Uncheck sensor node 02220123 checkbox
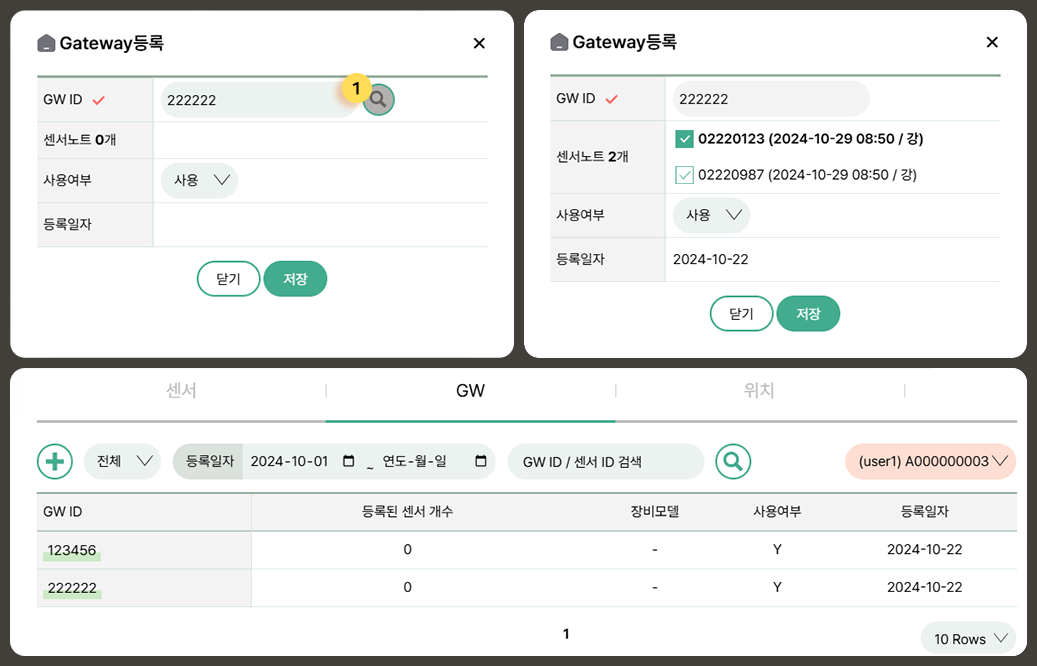Screen dimensions: 1037x666 point(684,139)
